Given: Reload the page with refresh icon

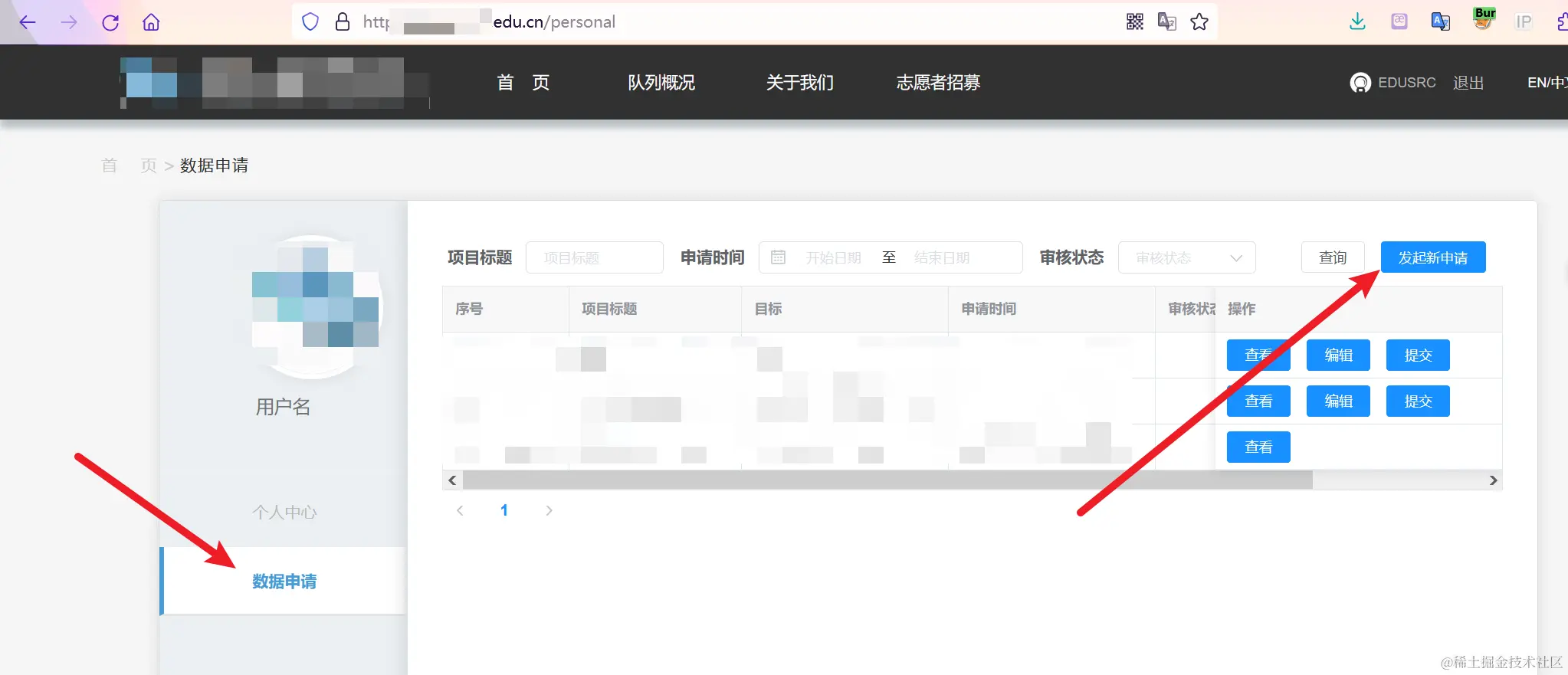Looking at the screenshot, I should pyautogui.click(x=110, y=22).
